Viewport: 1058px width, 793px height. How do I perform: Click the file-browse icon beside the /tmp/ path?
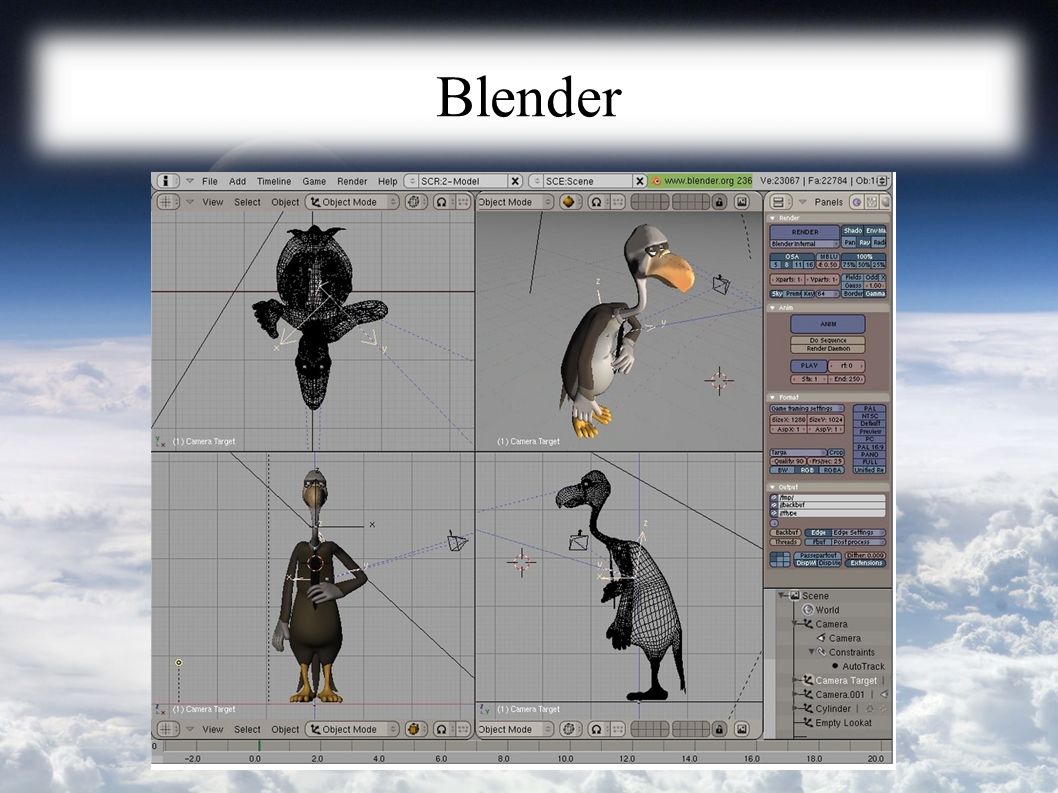pos(774,497)
